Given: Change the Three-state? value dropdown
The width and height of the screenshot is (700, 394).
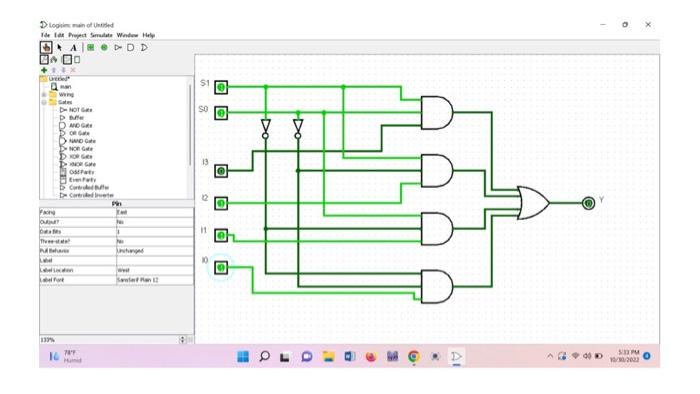Looking at the screenshot, I should [154, 241].
